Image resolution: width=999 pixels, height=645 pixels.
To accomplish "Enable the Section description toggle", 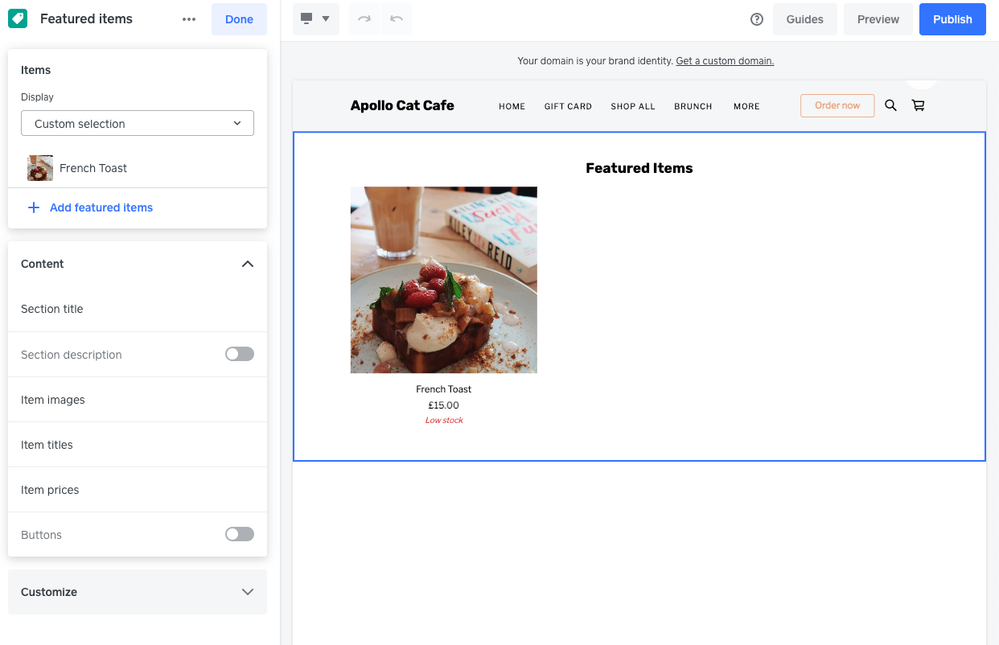I will click(x=239, y=354).
